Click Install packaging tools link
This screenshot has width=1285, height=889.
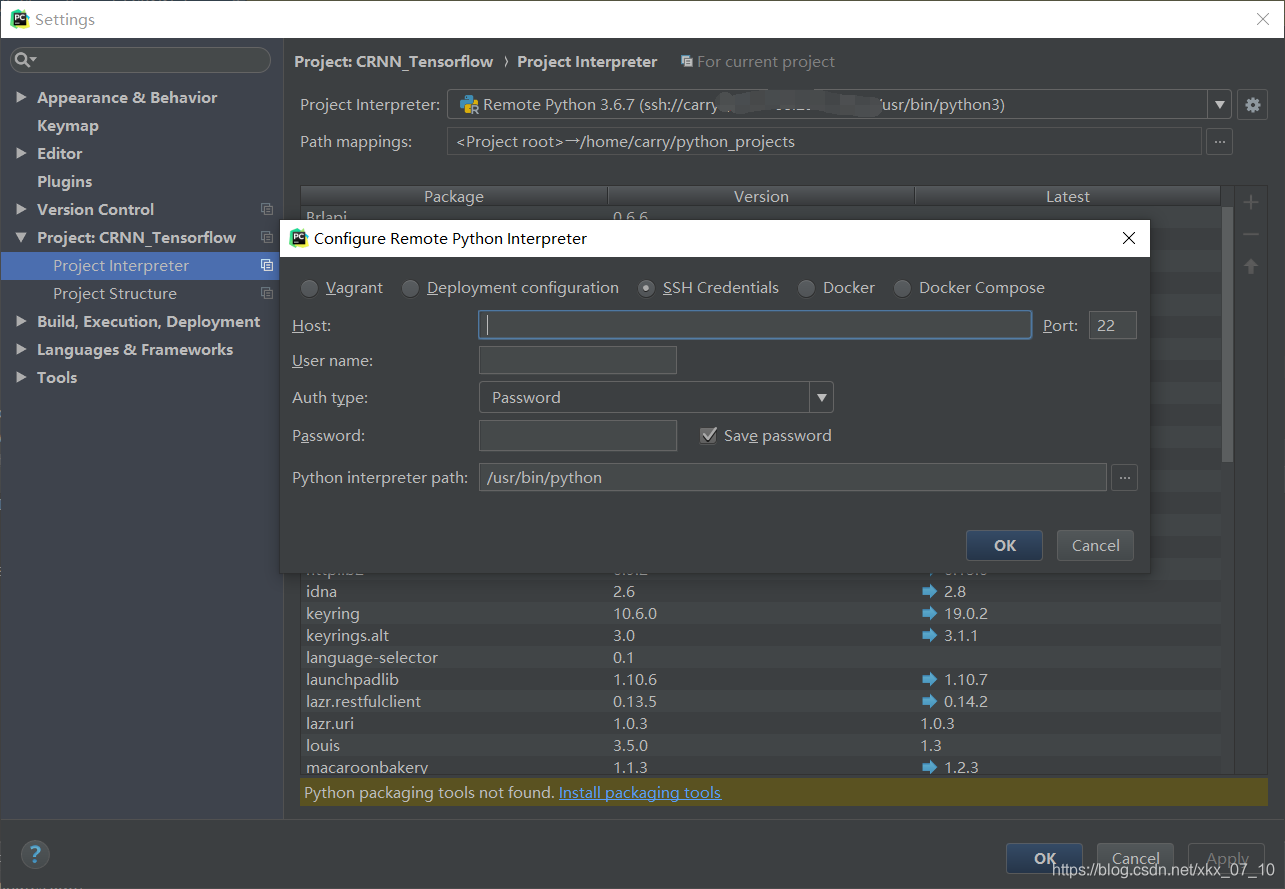pos(640,792)
